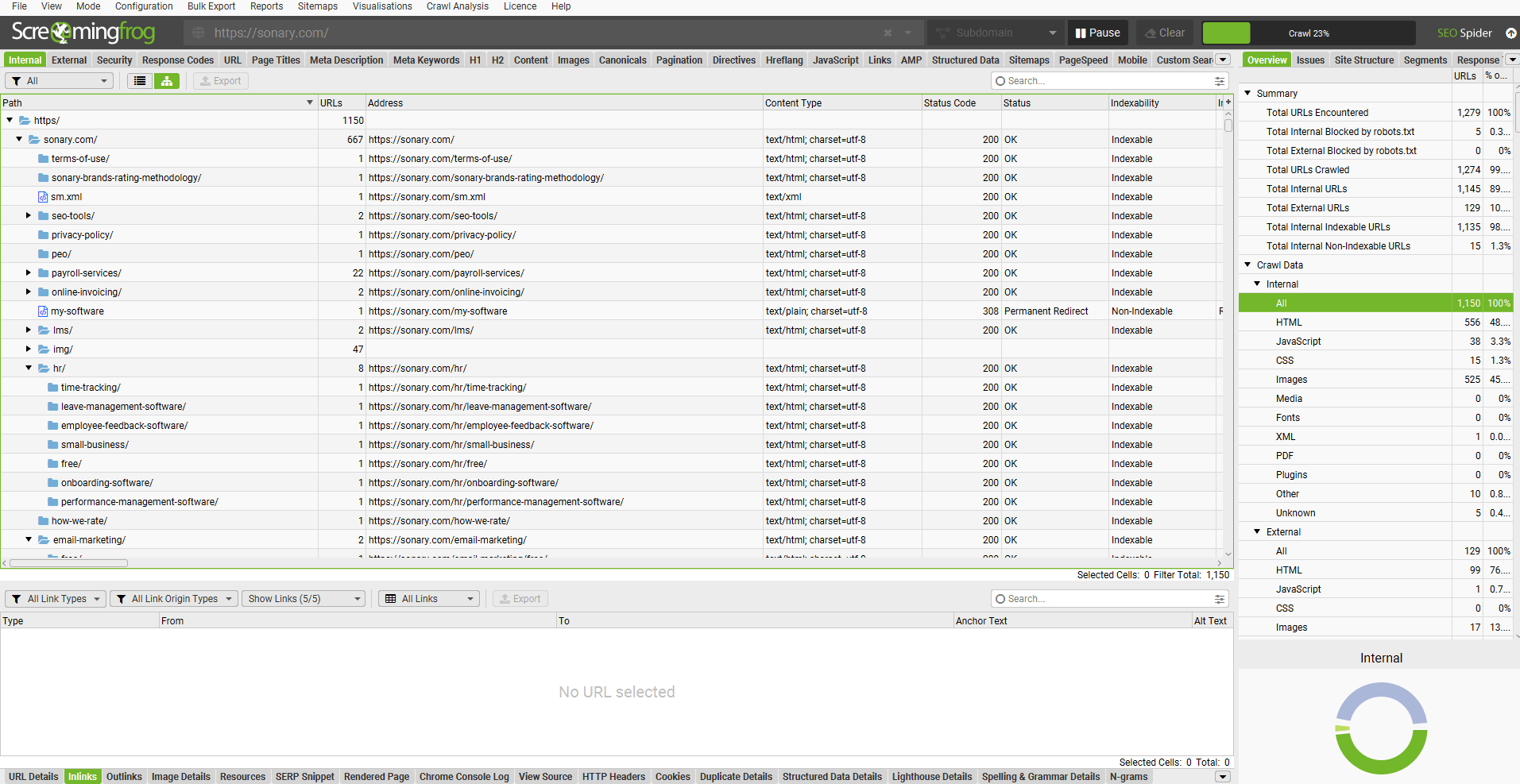This screenshot has height=784, width=1520.
Task: Open the Show Links (5/5) dropdown
Action: [304, 599]
